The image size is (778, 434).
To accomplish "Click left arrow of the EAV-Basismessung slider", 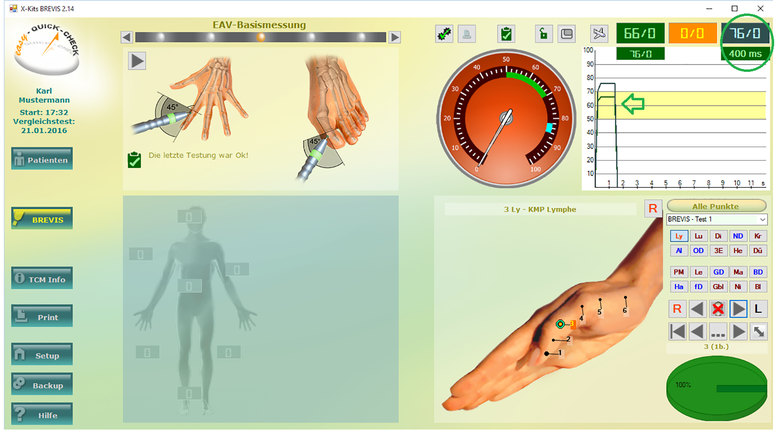I will [126, 37].
